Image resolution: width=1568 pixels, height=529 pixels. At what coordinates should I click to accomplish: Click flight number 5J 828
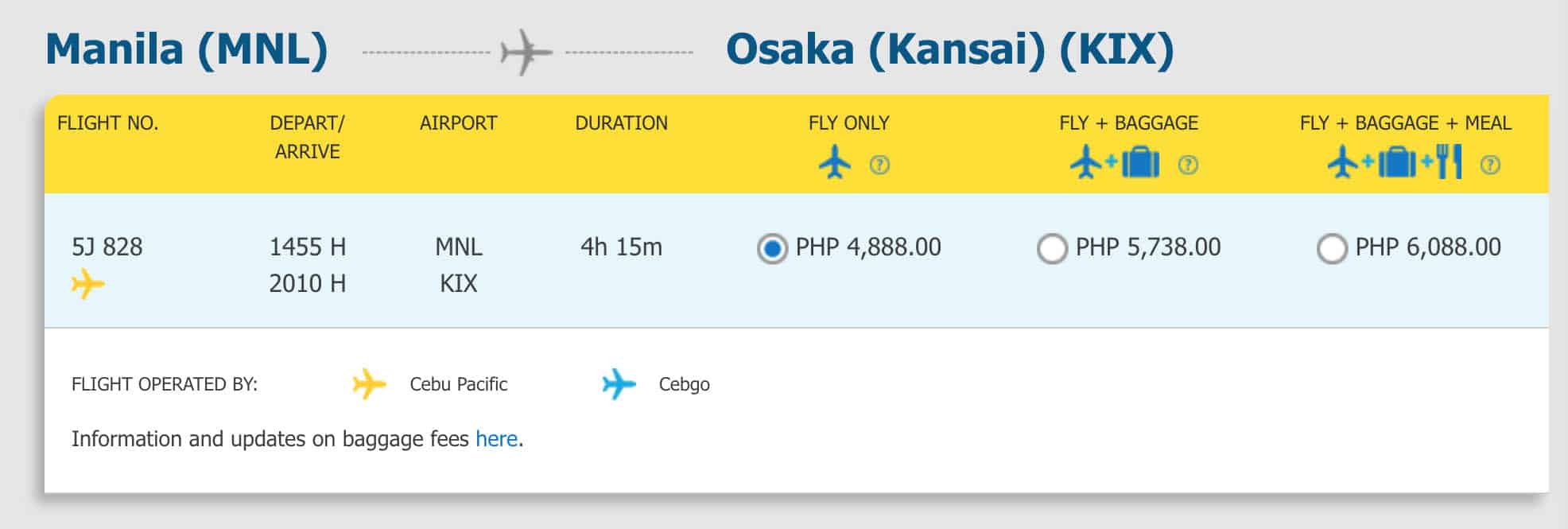click(x=107, y=247)
